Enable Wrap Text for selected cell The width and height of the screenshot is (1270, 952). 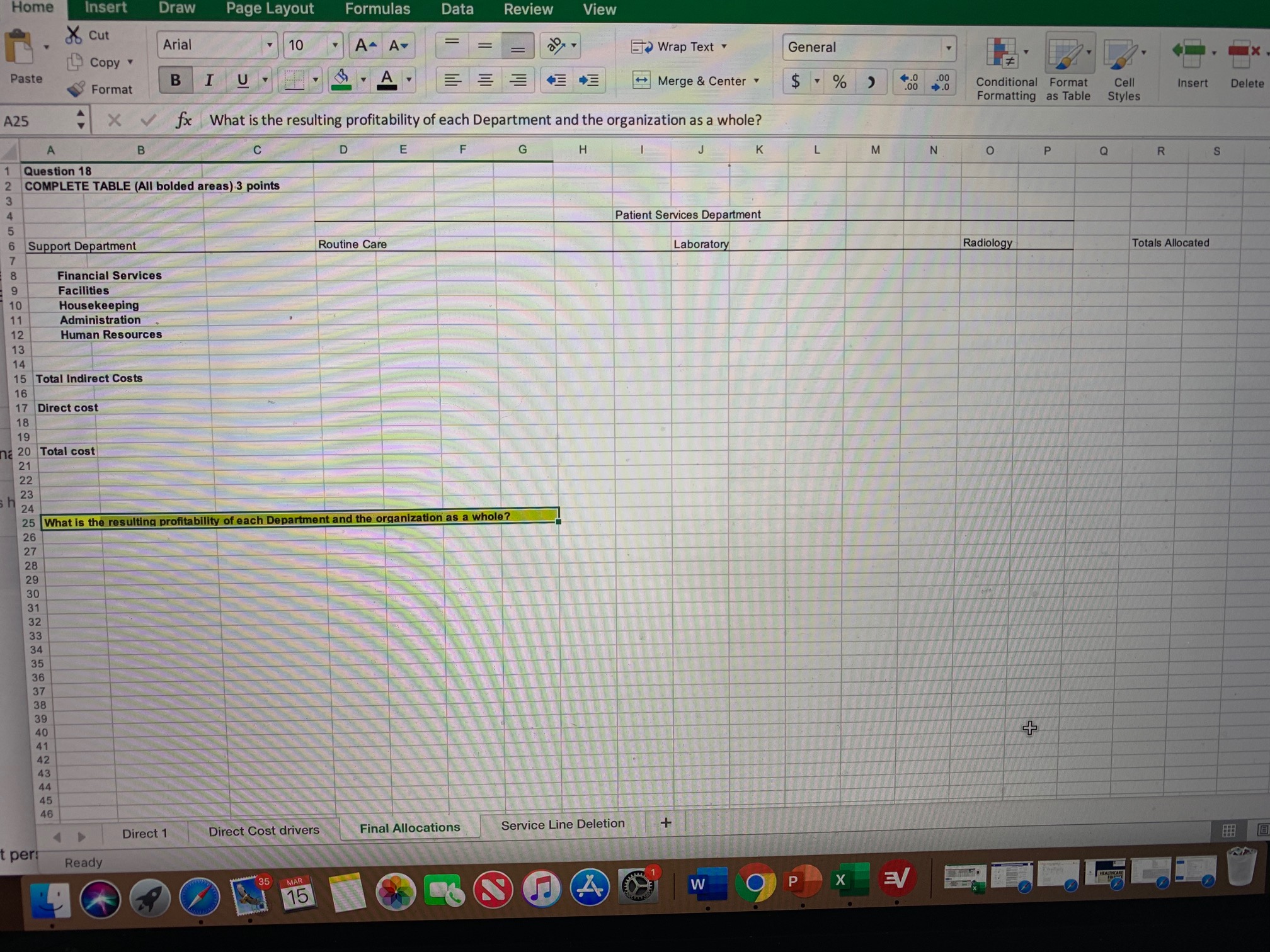tap(680, 47)
